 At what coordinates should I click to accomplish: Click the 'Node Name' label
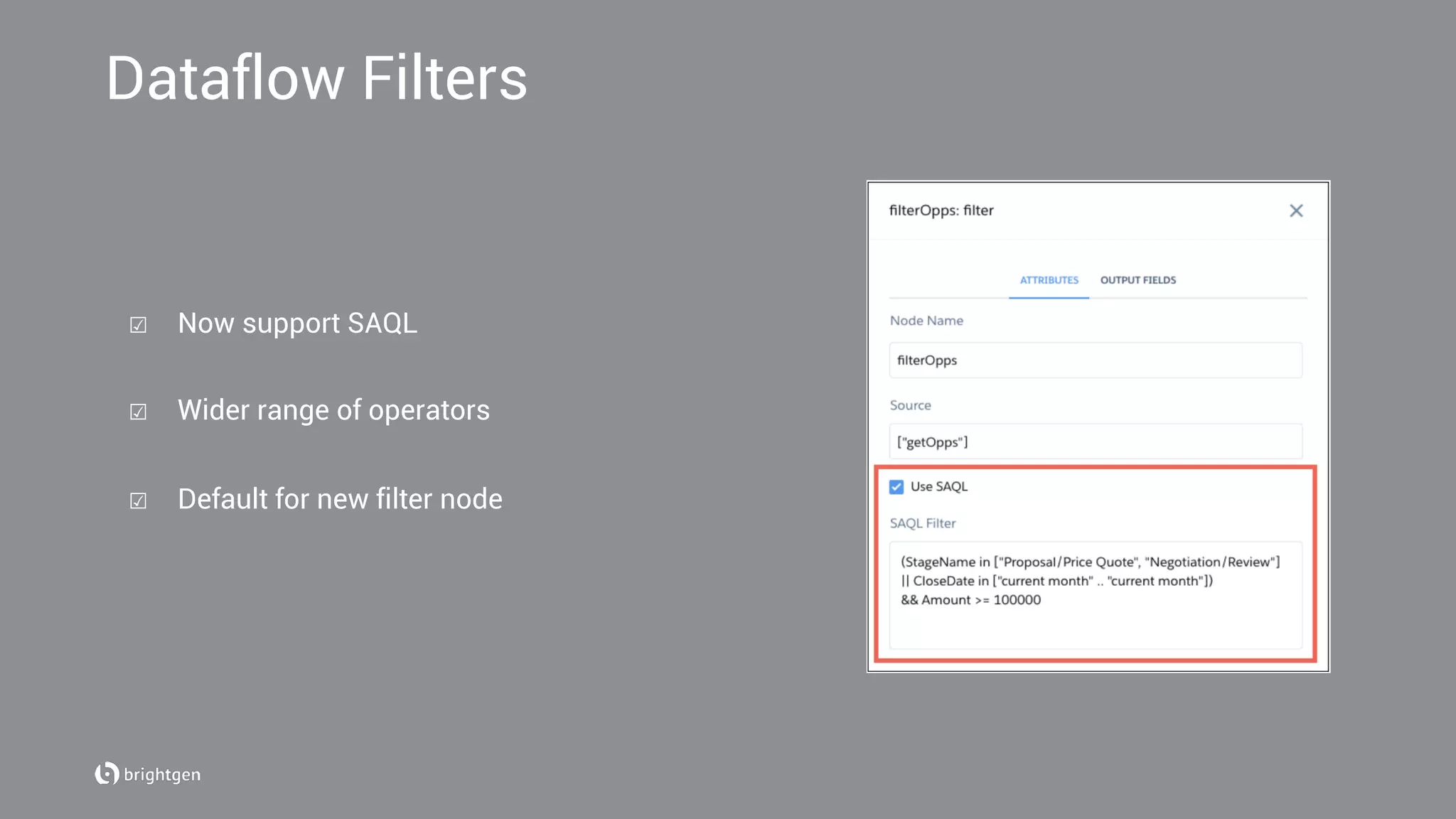926,321
